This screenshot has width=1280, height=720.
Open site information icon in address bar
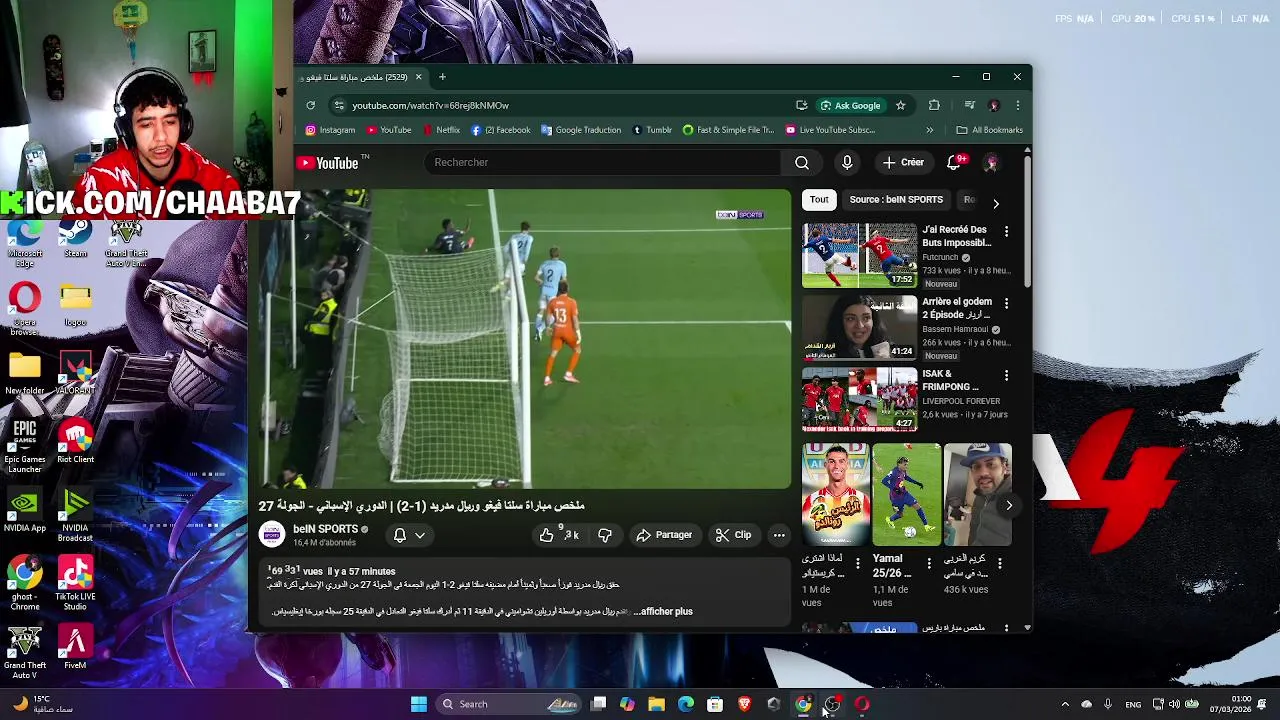click(339, 105)
